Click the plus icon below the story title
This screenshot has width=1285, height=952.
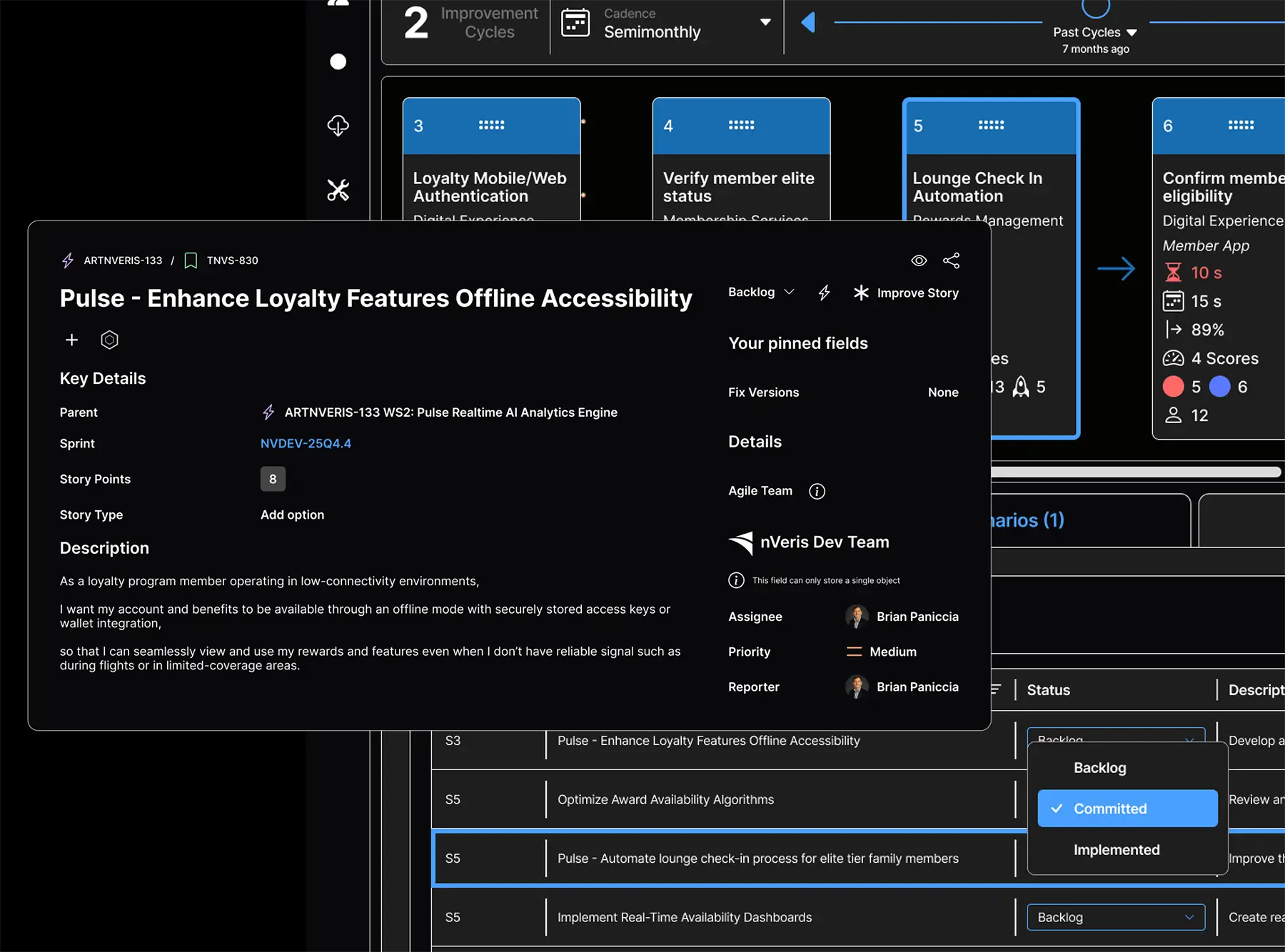click(71, 340)
